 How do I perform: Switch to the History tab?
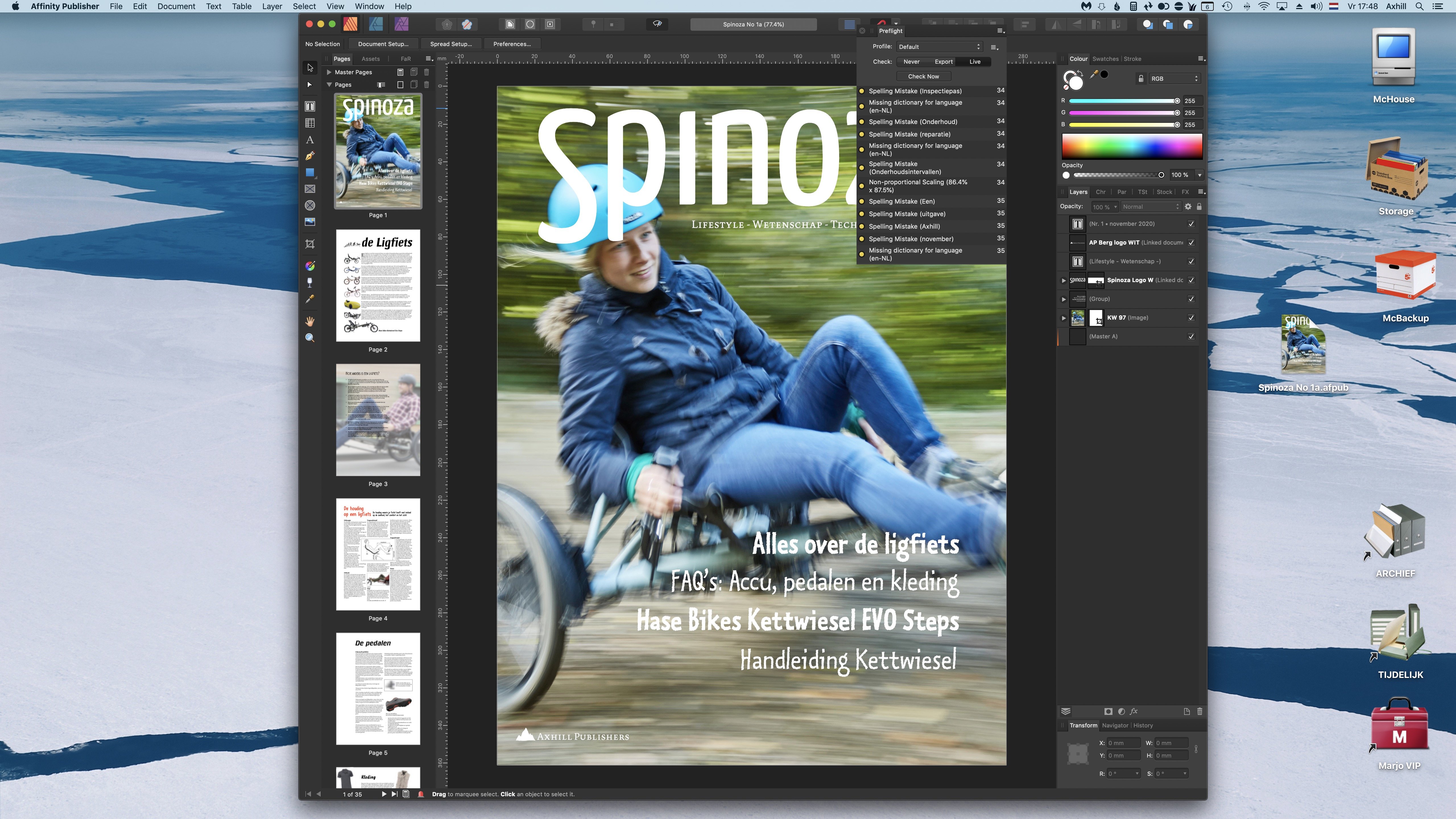tap(1143, 725)
